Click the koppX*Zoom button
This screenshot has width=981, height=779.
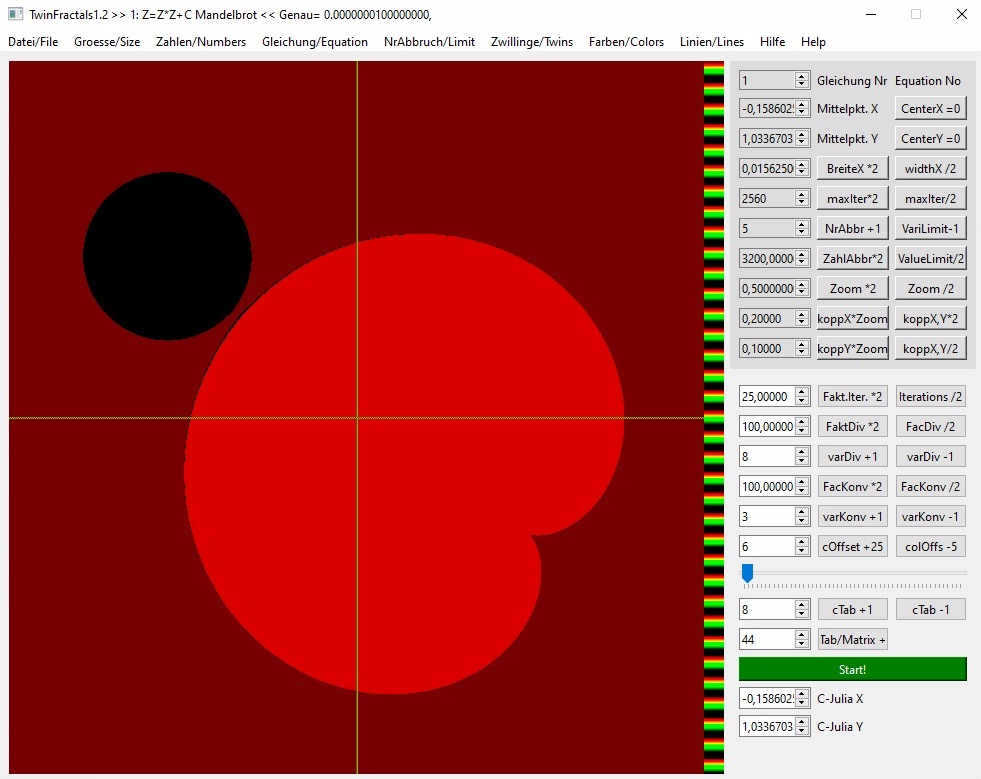coord(852,319)
